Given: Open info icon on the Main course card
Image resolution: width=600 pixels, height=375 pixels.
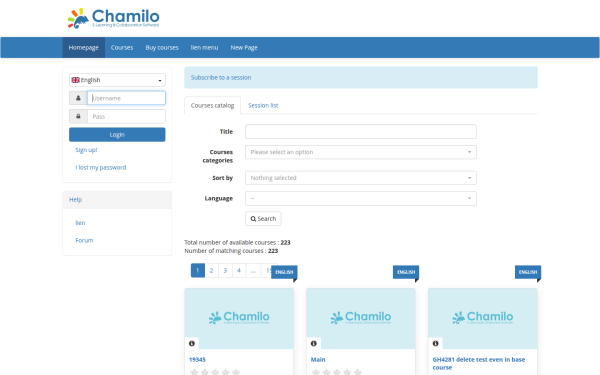Looking at the screenshot, I should click(313, 343).
